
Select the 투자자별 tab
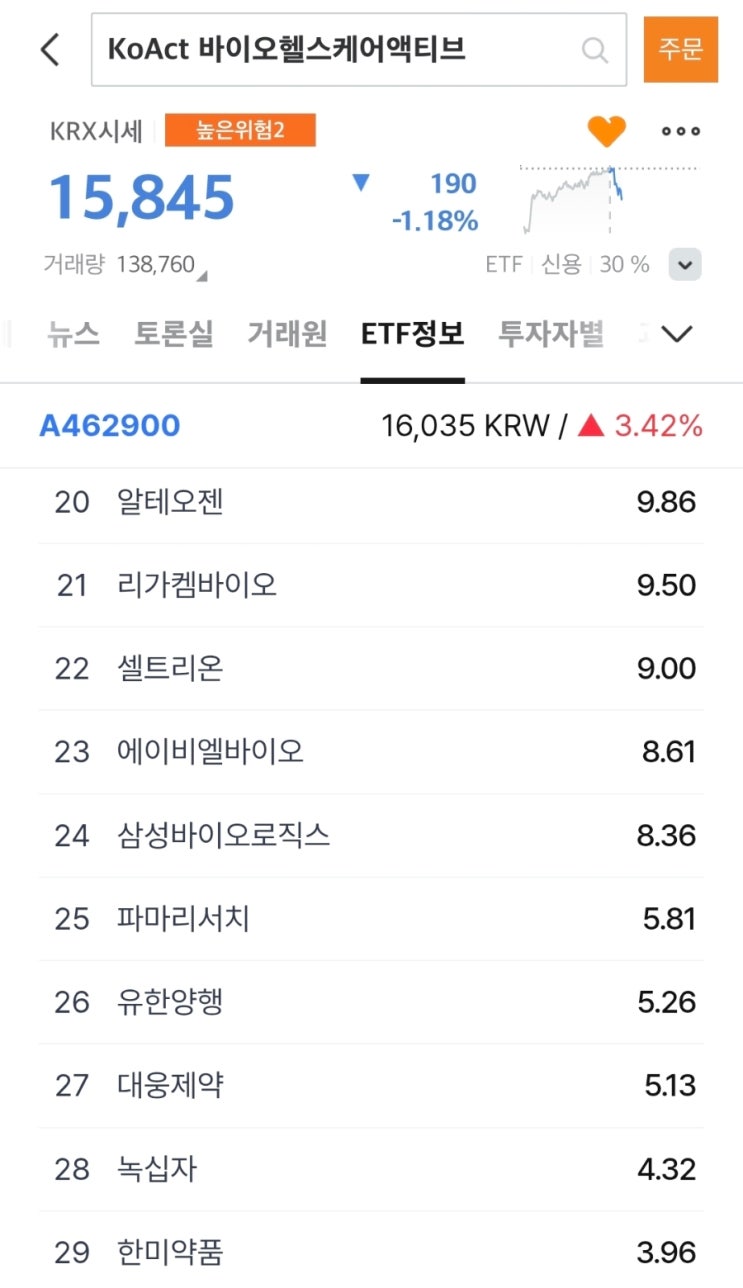[551, 334]
